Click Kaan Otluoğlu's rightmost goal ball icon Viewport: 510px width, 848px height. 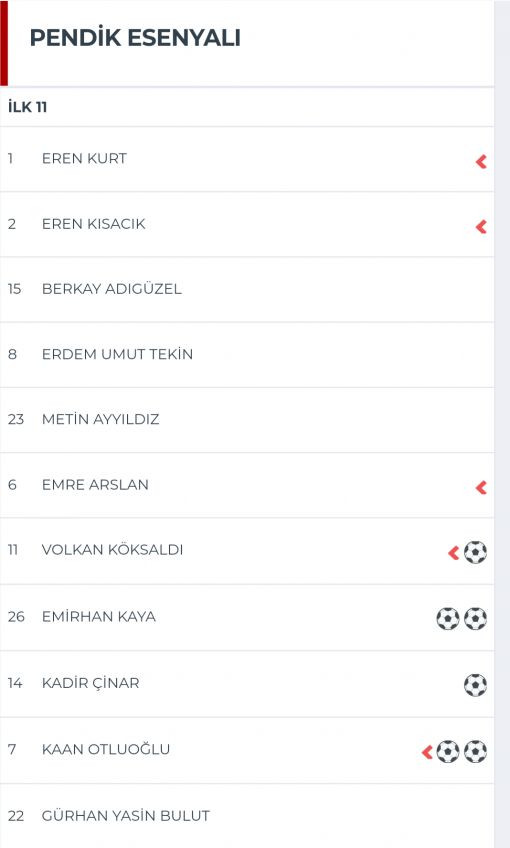475,751
